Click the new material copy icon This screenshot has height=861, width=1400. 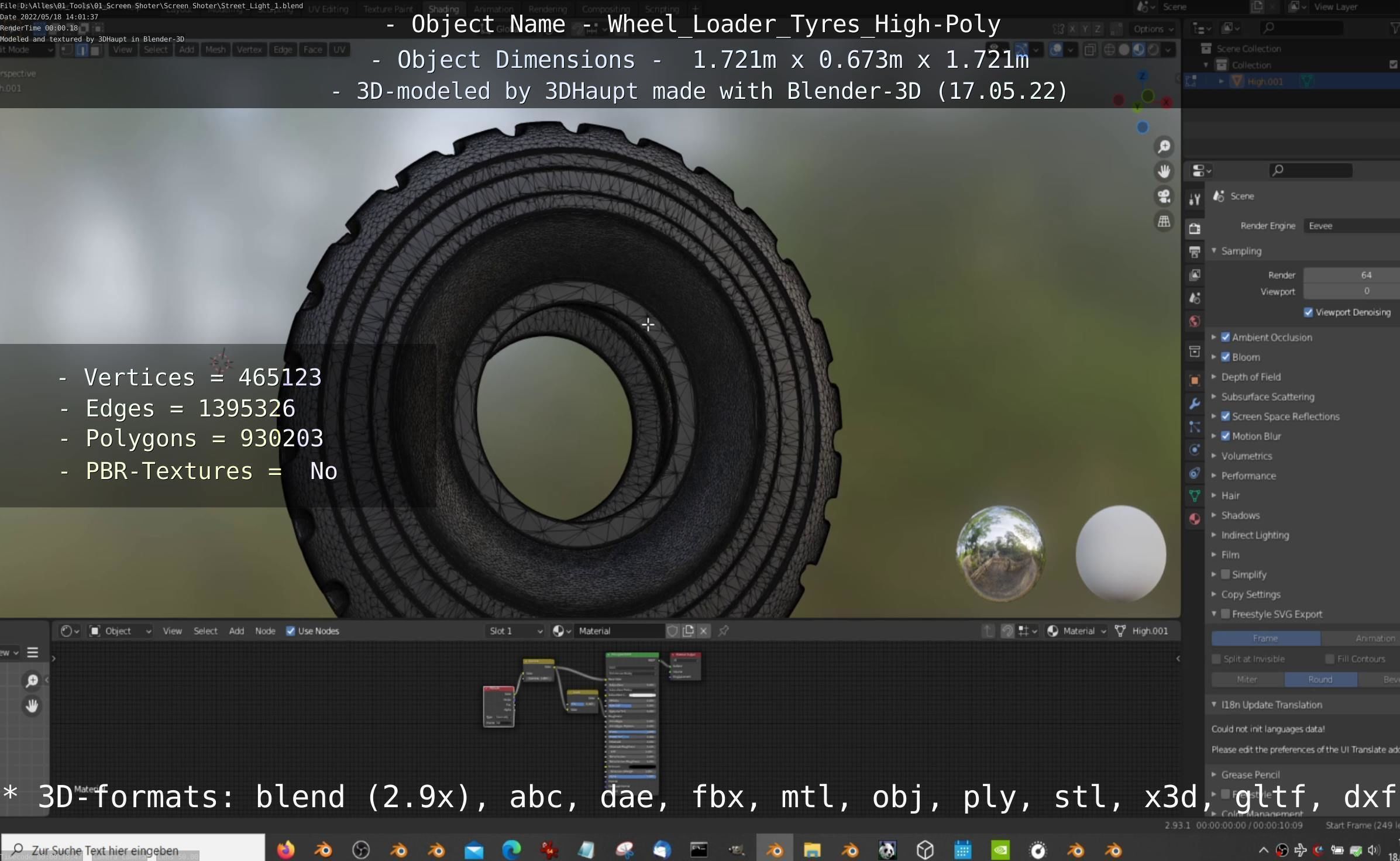688,631
